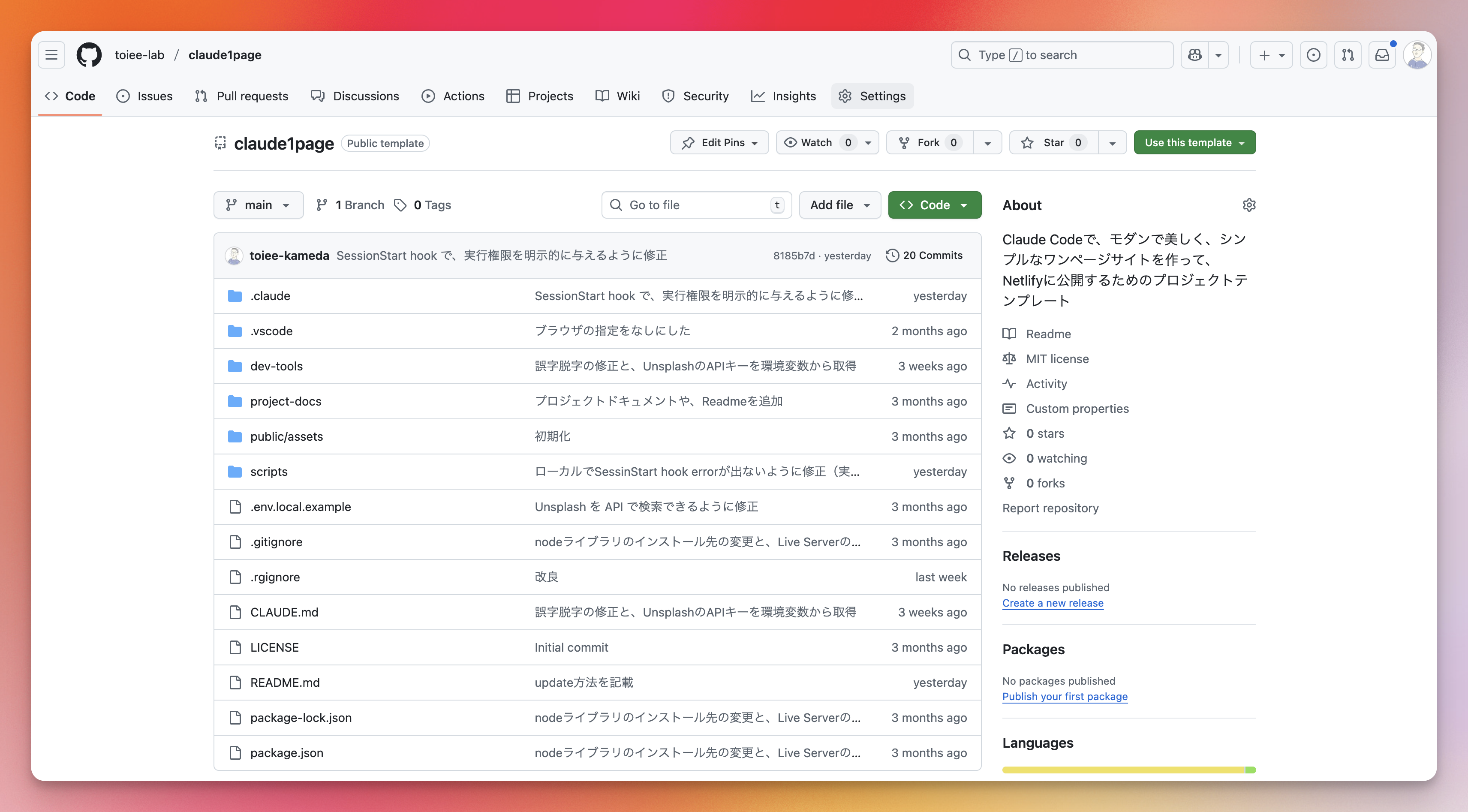Toggle Watch on this repository
The width and height of the screenshot is (1468, 812).
[x=816, y=142]
